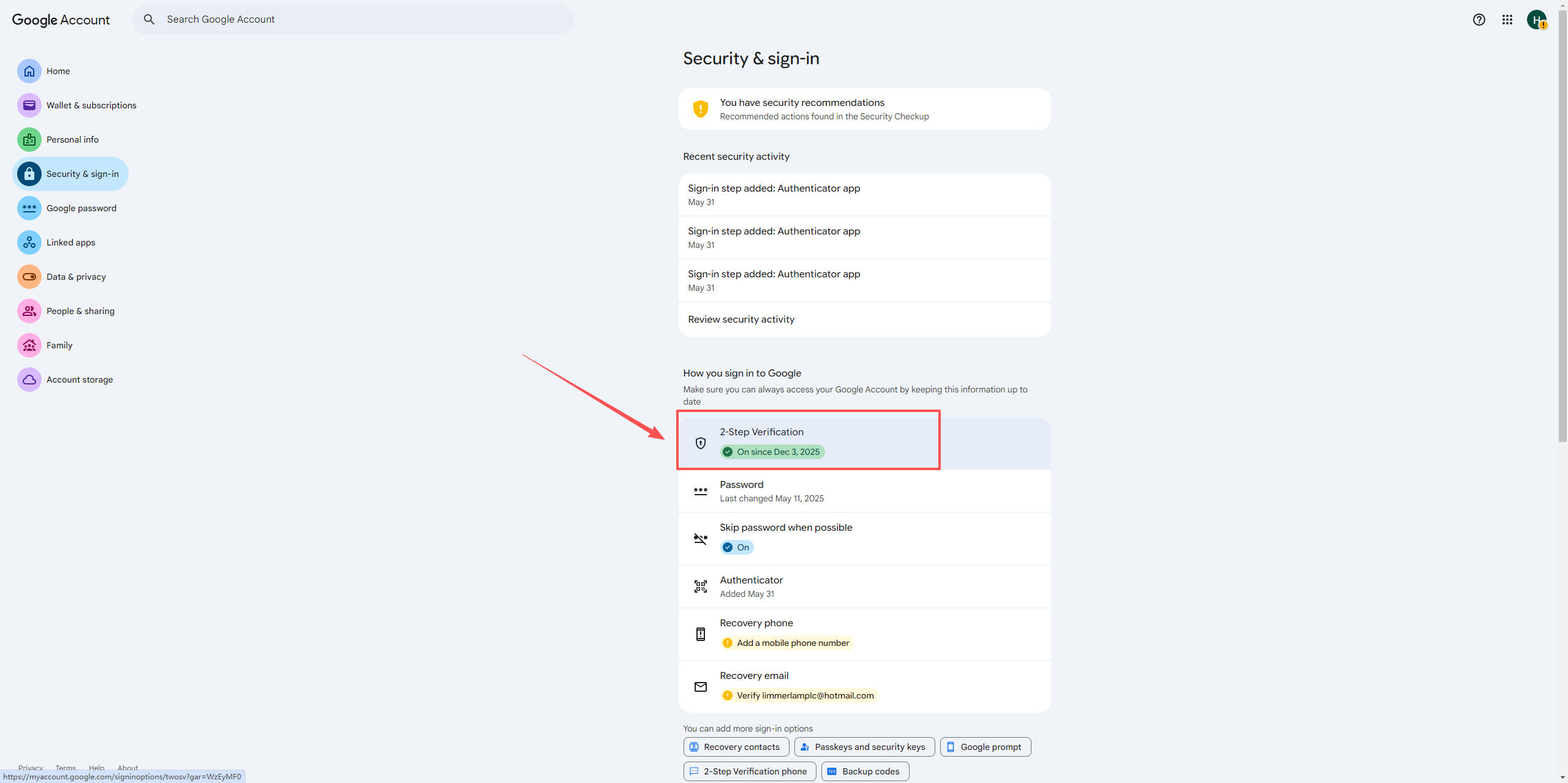Click the Help footer link

point(97,768)
